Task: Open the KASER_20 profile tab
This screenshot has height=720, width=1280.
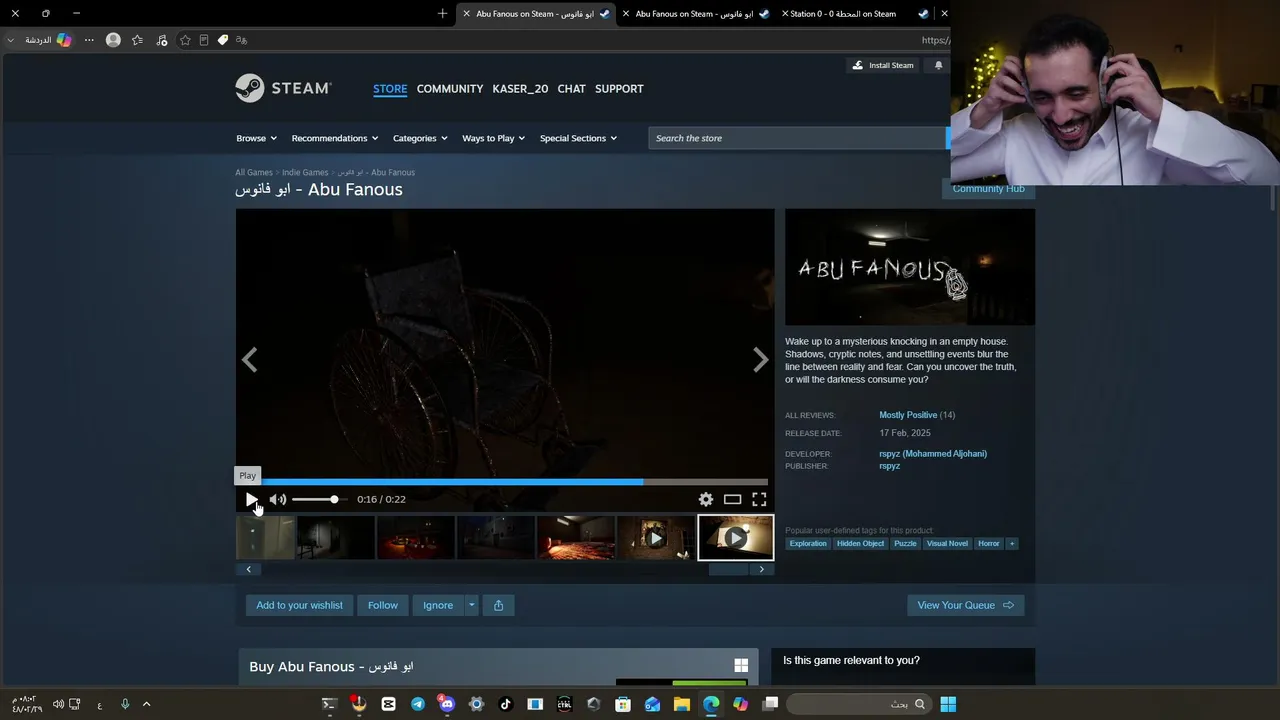Action: point(520,89)
